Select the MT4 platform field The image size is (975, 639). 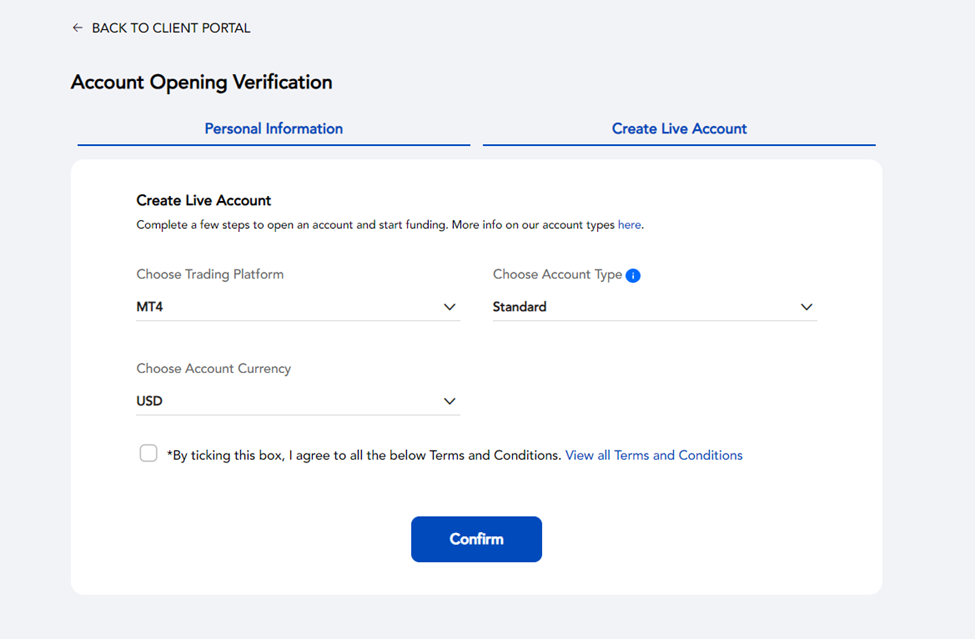click(x=298, y=307)
